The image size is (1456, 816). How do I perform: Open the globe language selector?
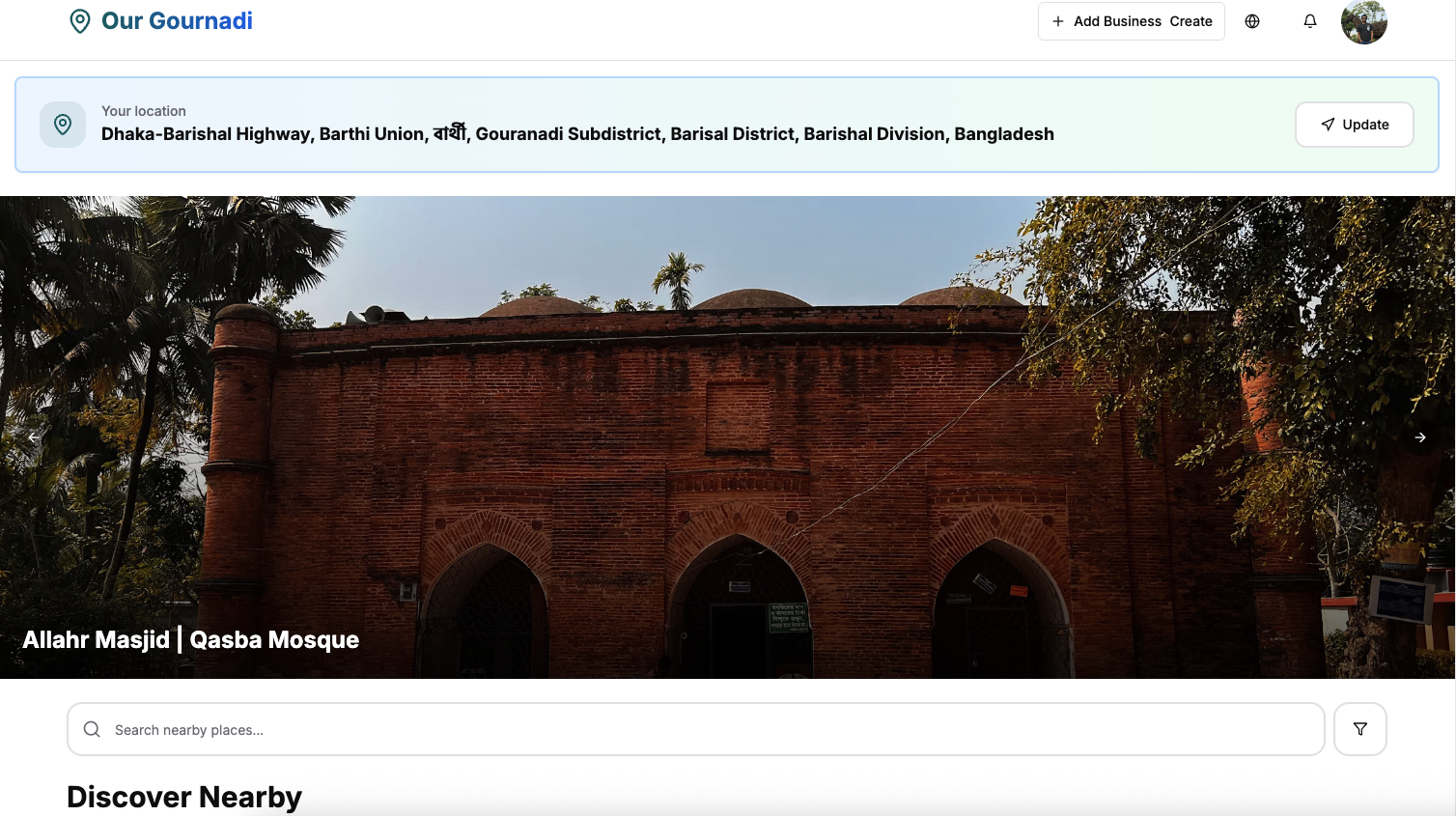coord(1252,21)
